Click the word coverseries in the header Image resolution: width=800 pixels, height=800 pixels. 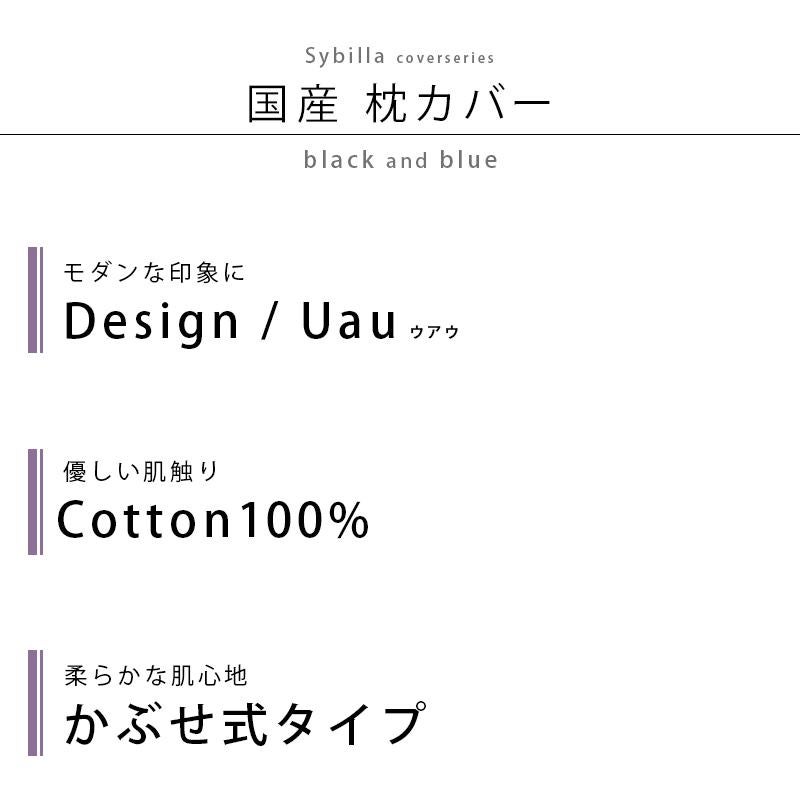tap(445, 58)
